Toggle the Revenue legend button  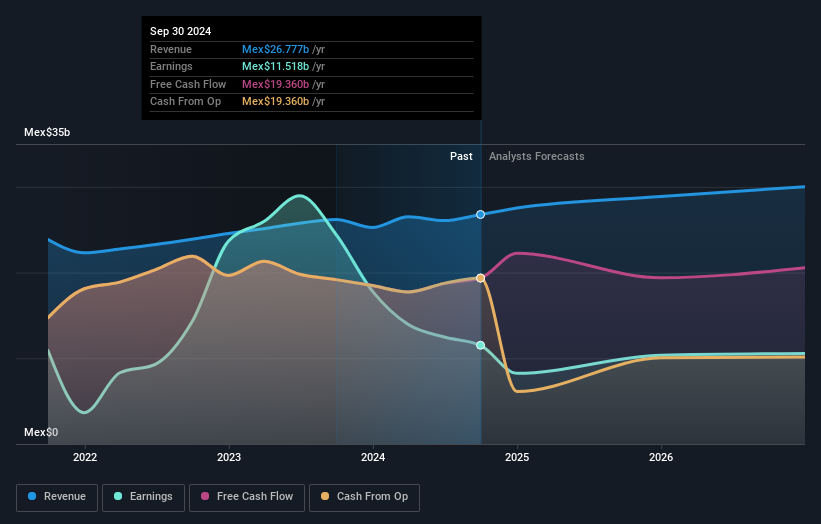(x=57, y=497)
